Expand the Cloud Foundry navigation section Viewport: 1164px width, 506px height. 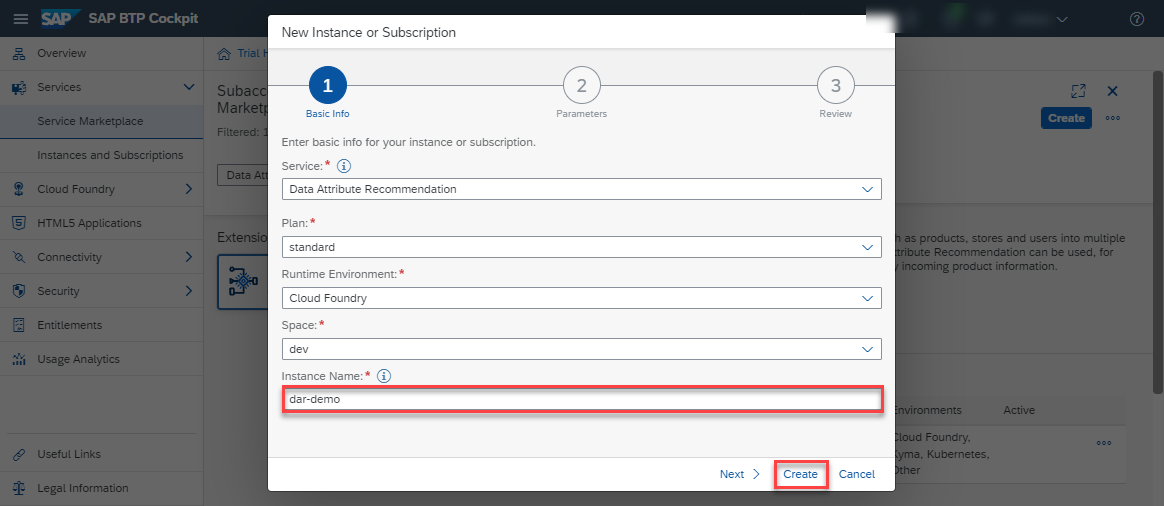point(189,189)
